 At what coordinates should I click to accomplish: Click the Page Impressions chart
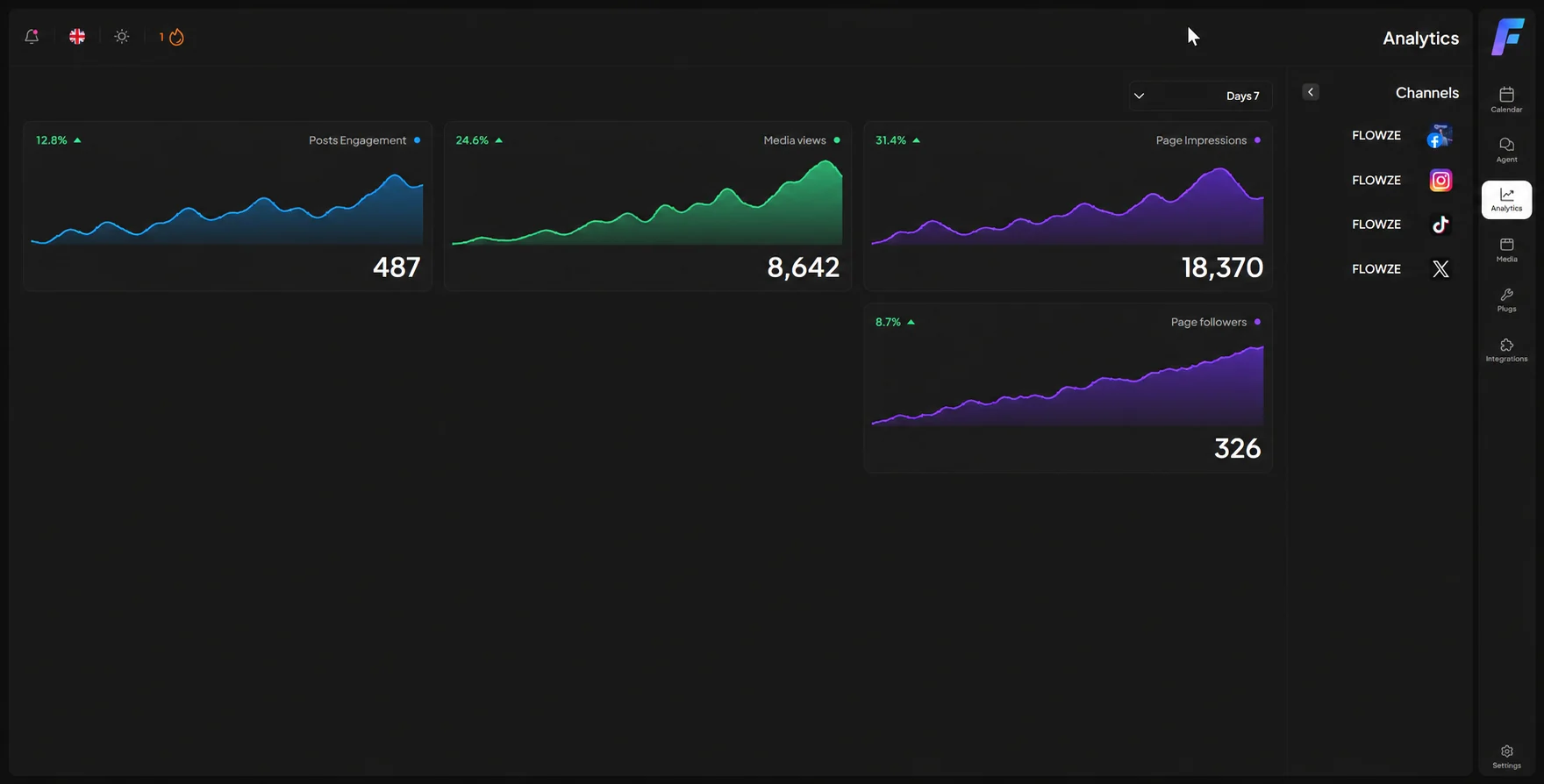pyautogui.click(x=1068, y=206)
